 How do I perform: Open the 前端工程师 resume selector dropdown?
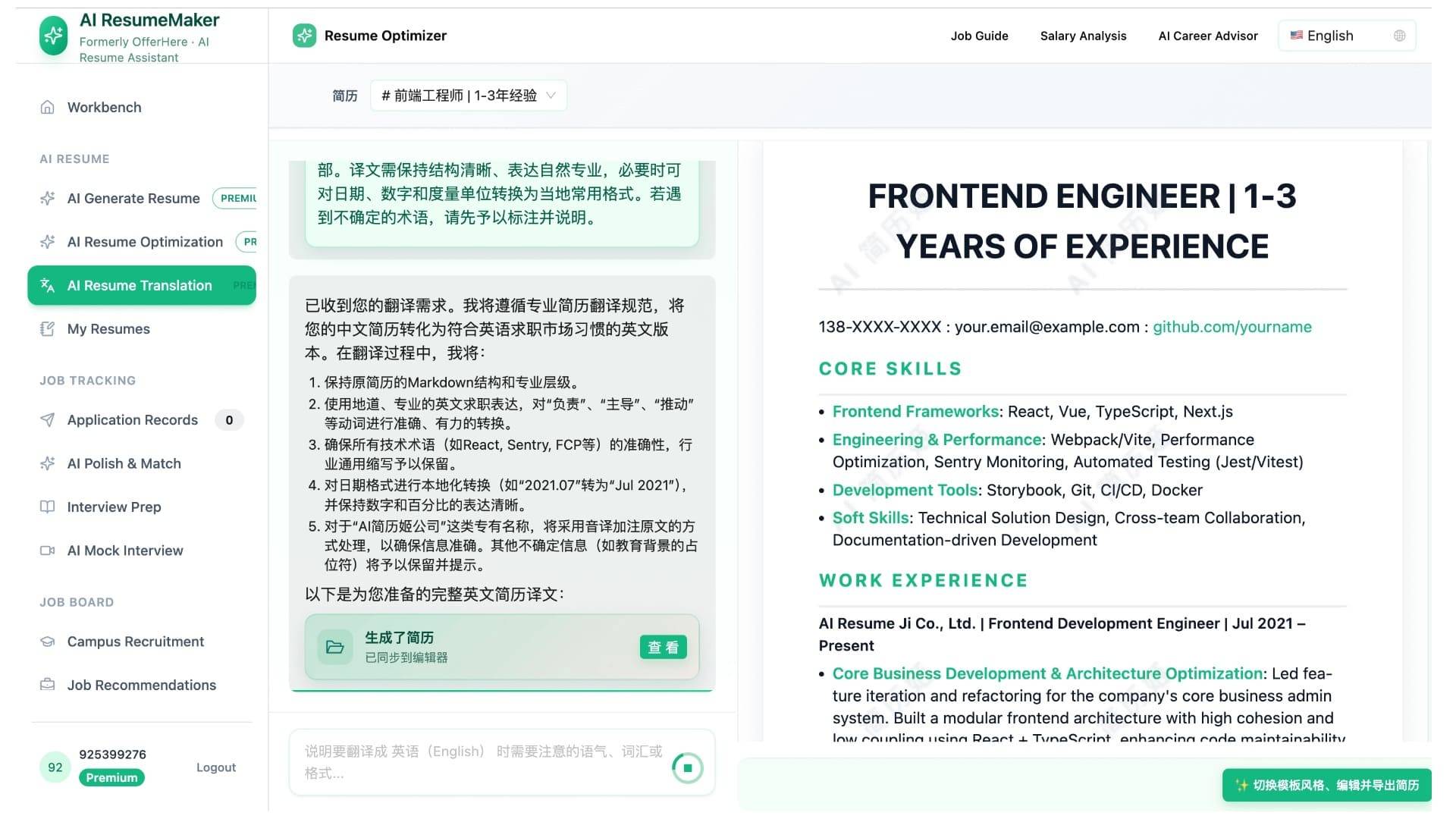pos(468,95)
